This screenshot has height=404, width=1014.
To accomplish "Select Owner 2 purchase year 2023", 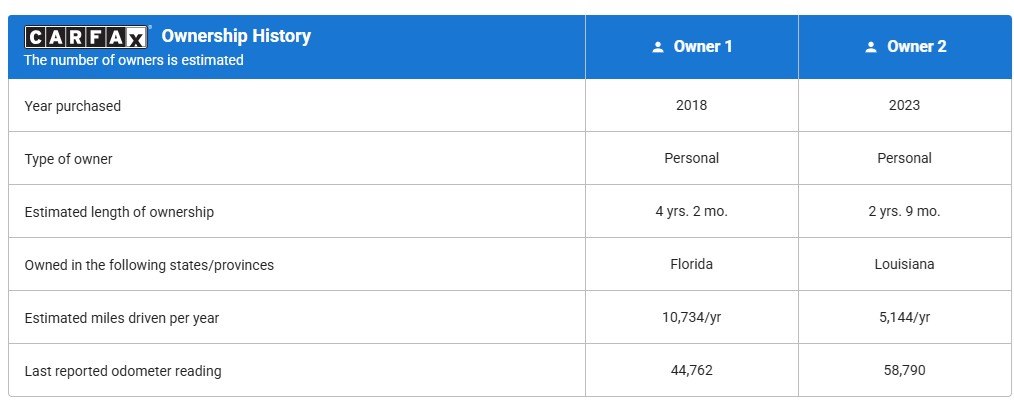I will coord(904,105).
